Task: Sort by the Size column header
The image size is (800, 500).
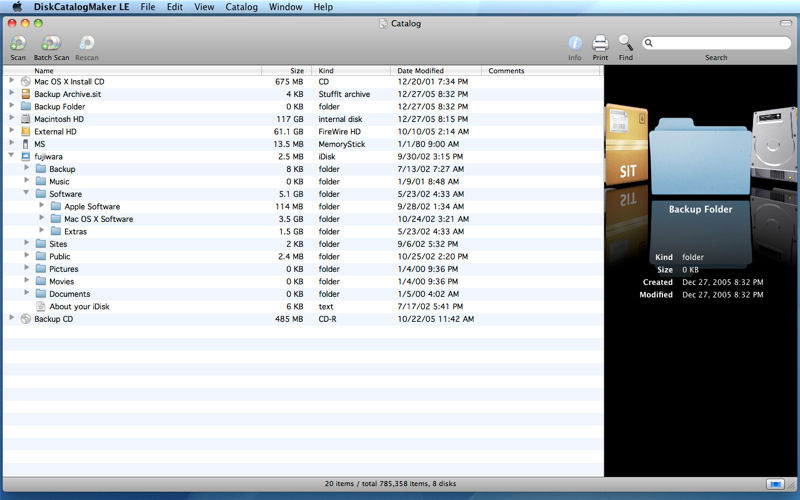Action: [x=287, y=70]
